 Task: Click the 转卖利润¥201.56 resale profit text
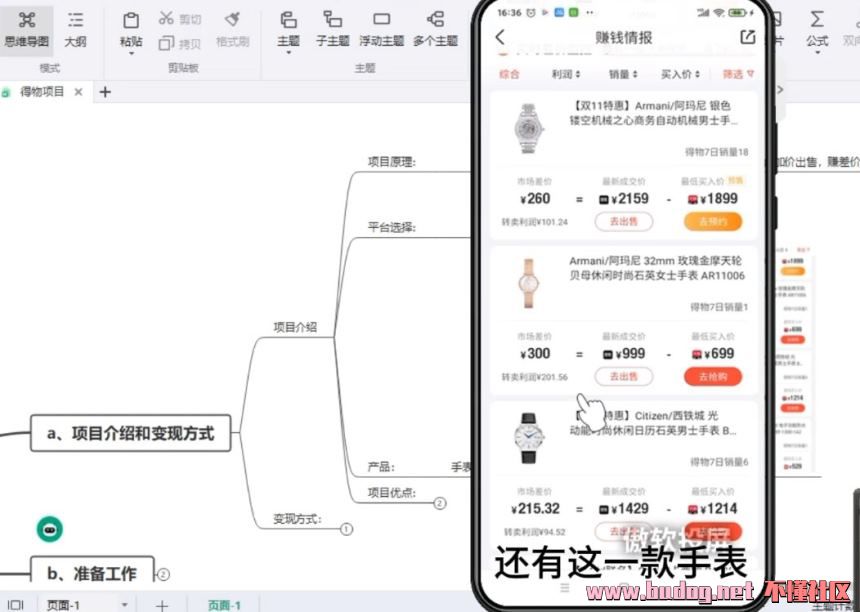tap(535, 377)
